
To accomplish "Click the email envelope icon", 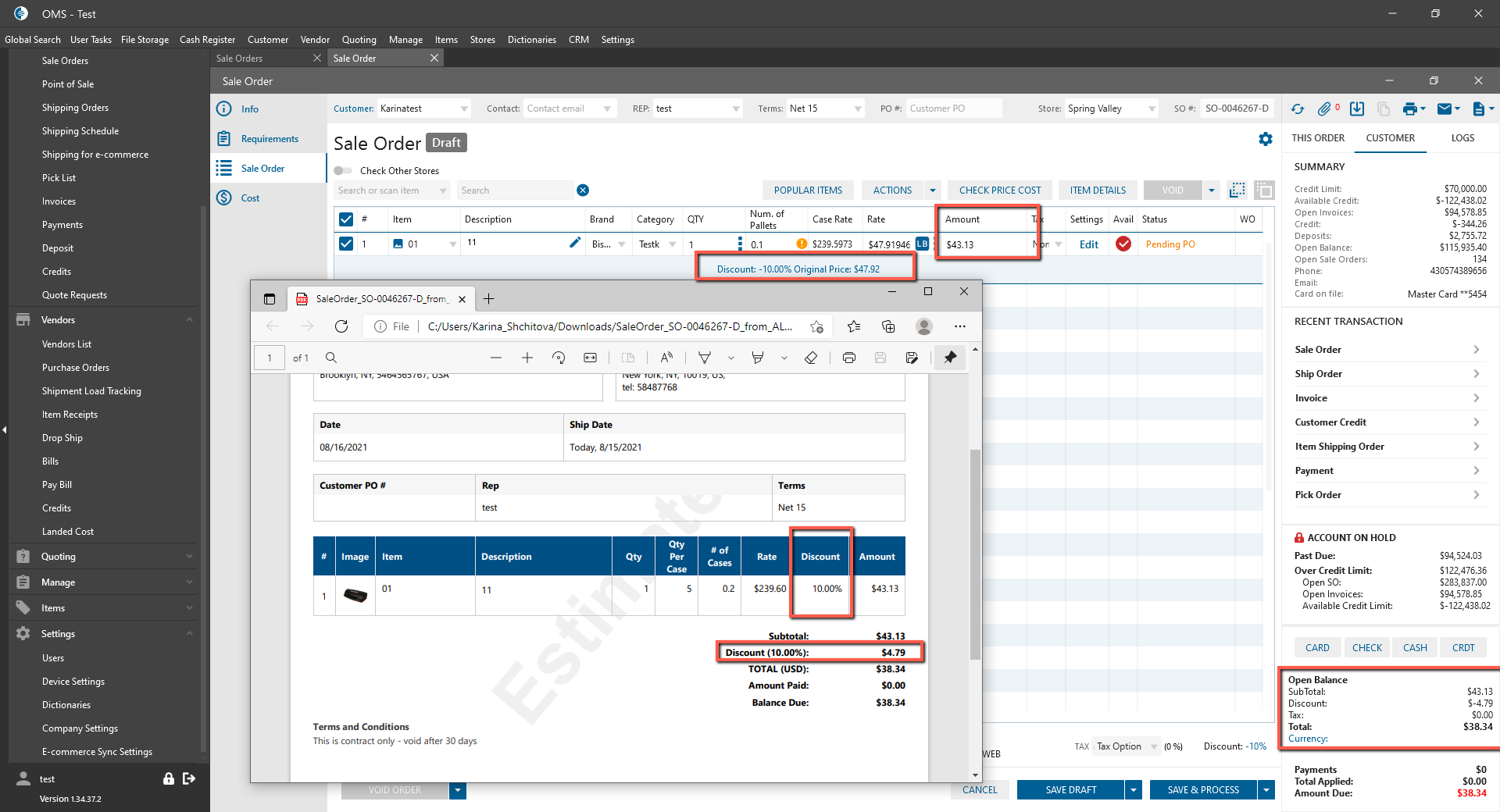I will point(1445,109).
